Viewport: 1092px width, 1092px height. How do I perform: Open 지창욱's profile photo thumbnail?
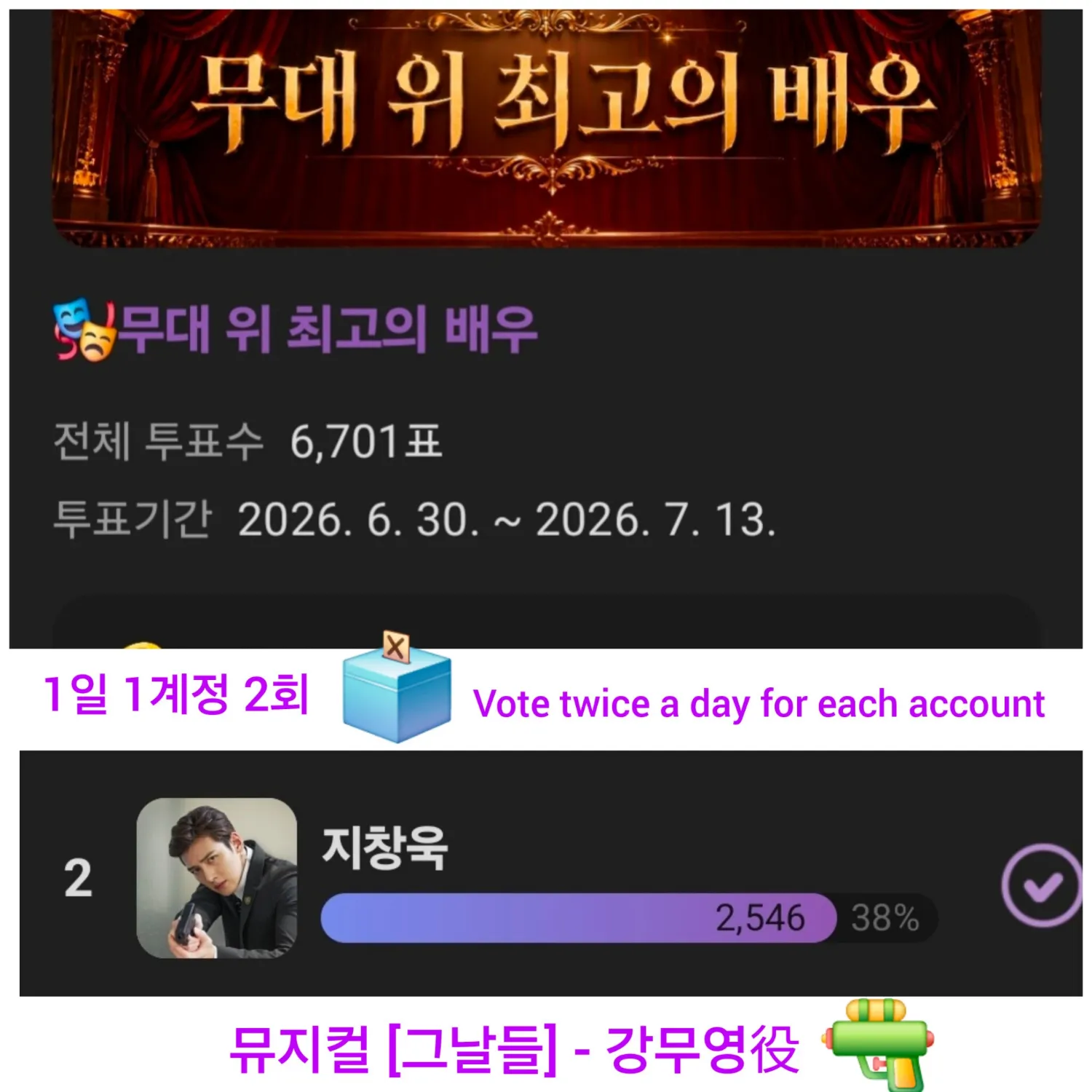pyautogui.click(x=217, y=878)
